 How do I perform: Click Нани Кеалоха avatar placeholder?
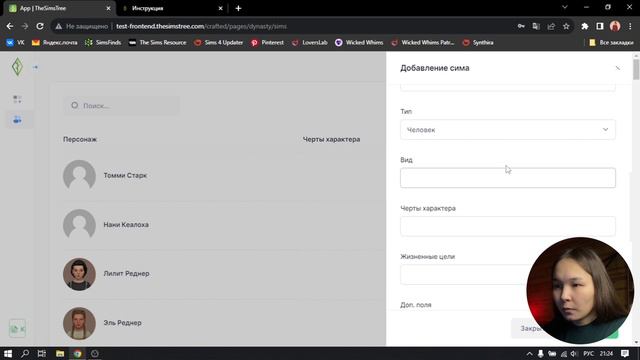(79, 225)
